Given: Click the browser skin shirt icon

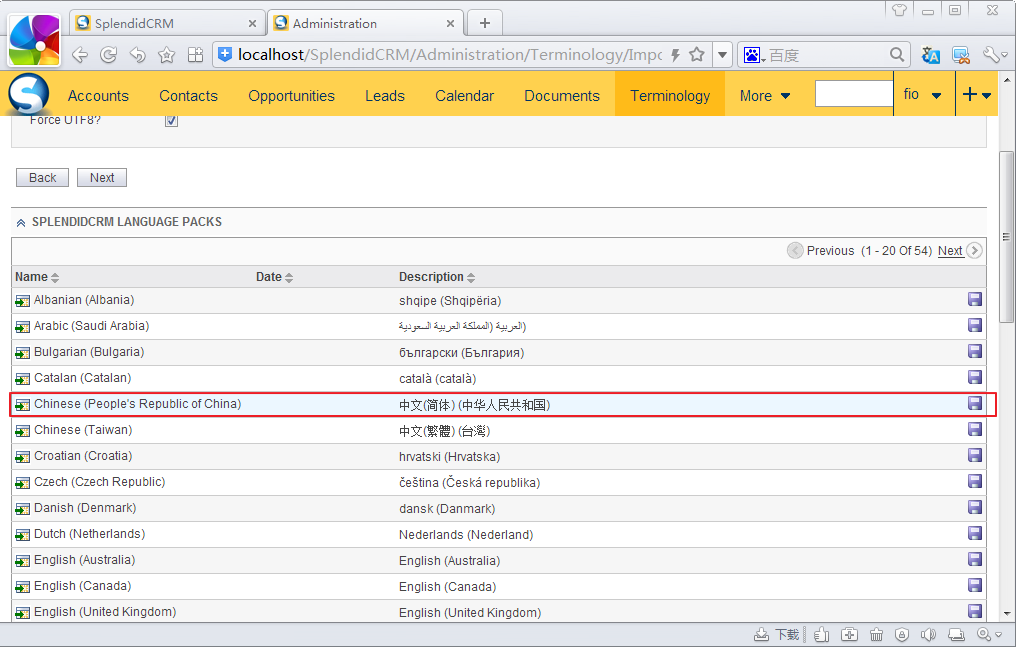Looking at the screenshot, I should pos(899,10).
